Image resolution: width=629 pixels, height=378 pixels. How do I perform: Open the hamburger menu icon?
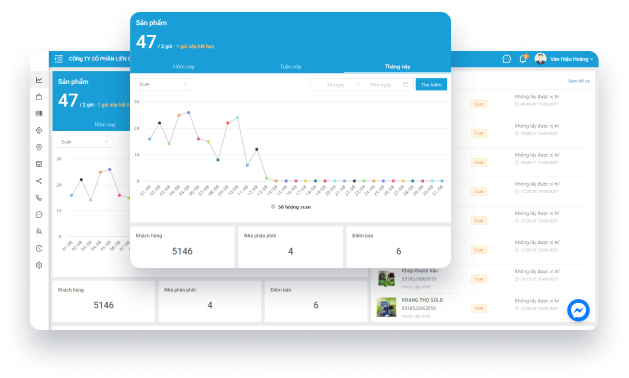point(59,59)
